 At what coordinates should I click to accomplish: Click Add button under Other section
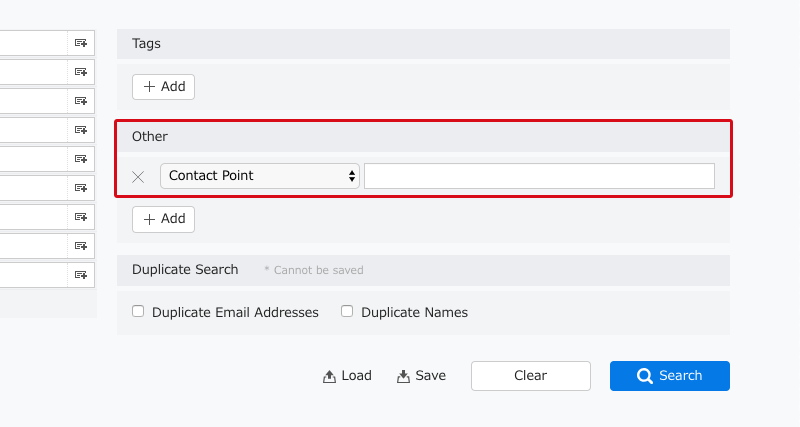[163, 219]
